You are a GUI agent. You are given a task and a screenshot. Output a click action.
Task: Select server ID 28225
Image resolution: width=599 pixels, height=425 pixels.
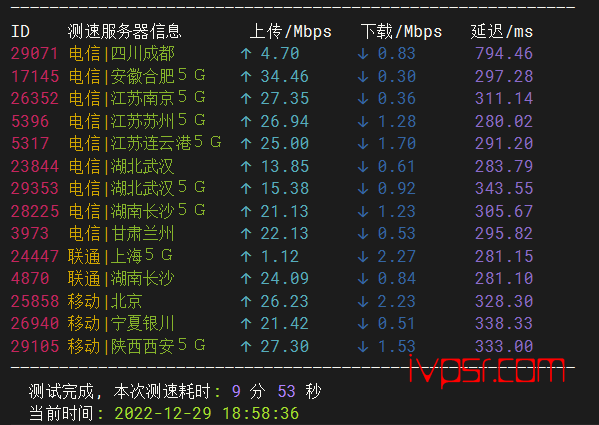34,212
